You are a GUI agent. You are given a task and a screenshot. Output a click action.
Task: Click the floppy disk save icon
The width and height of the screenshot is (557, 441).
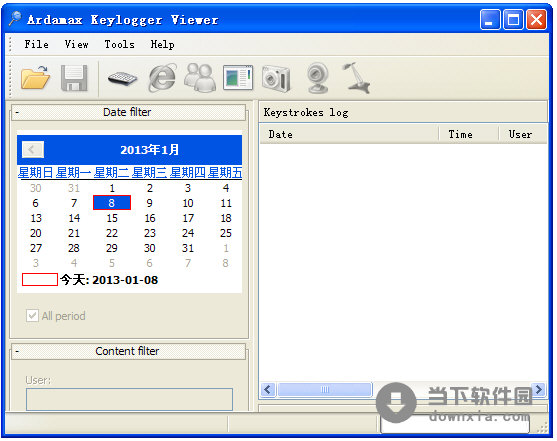pos(74,78)
